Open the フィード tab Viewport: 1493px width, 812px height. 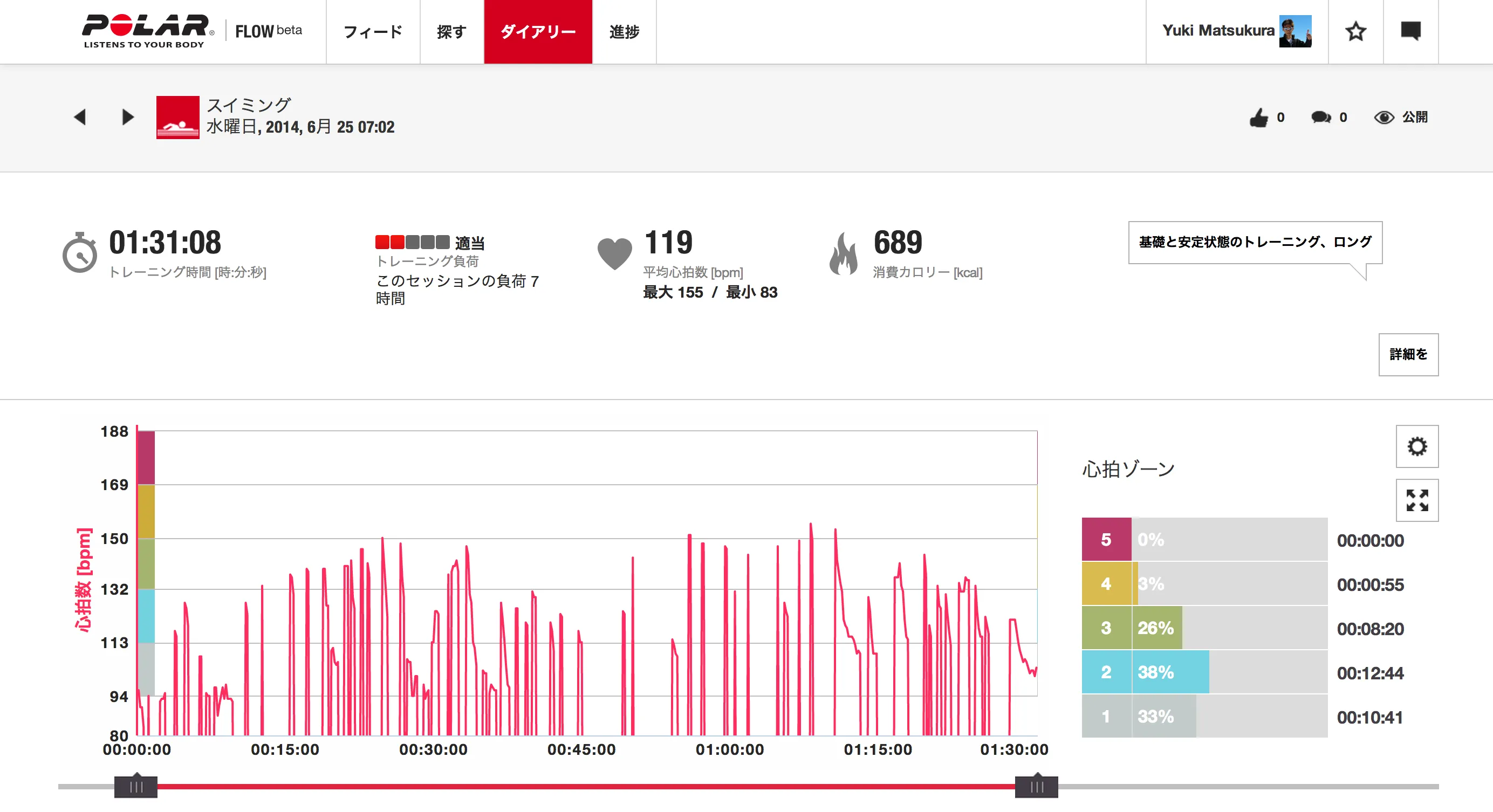click(x=373, y=32)
